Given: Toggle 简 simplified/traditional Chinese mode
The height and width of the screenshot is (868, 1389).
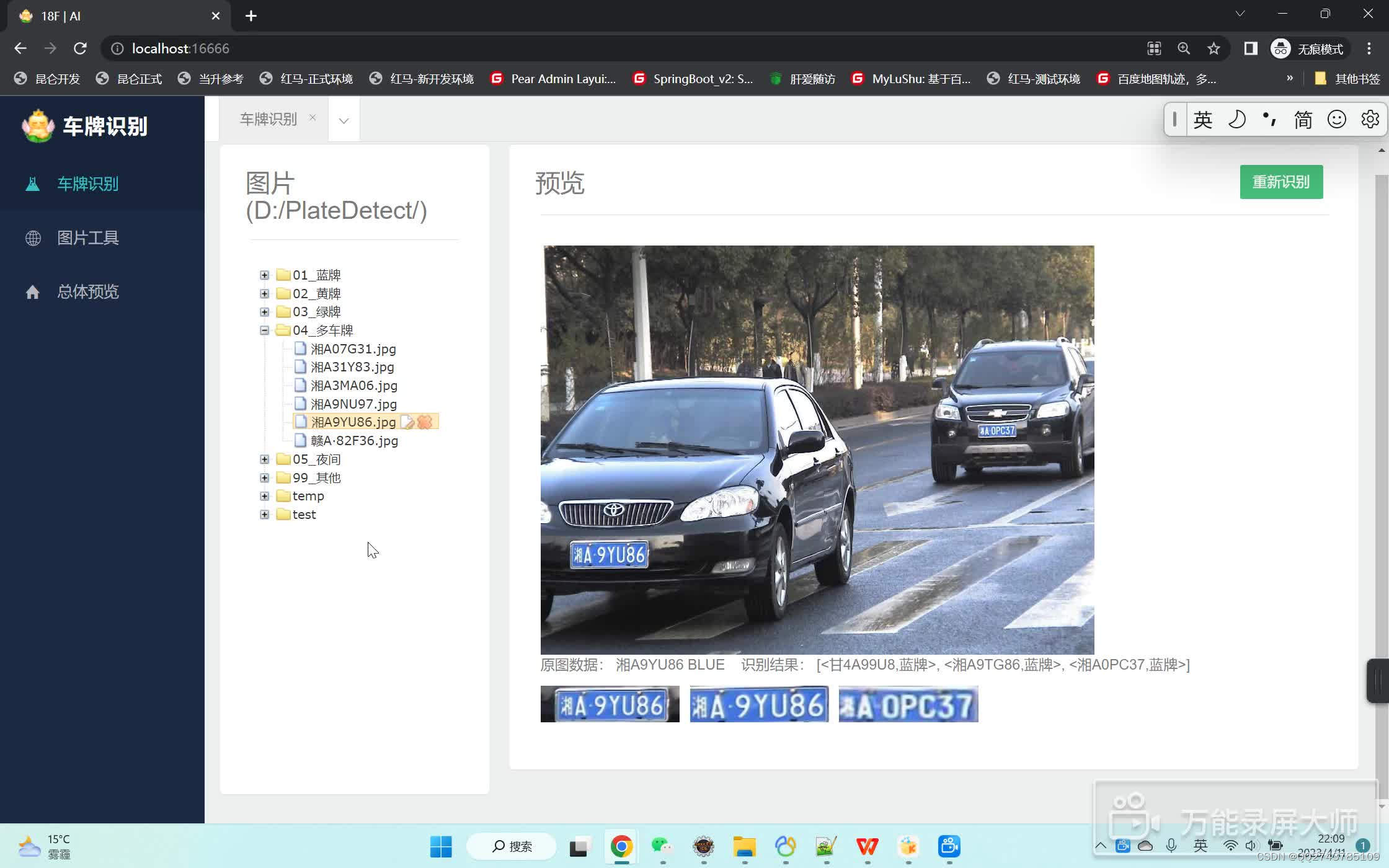Looking at the screenshot, I should tap(1303, 119).
